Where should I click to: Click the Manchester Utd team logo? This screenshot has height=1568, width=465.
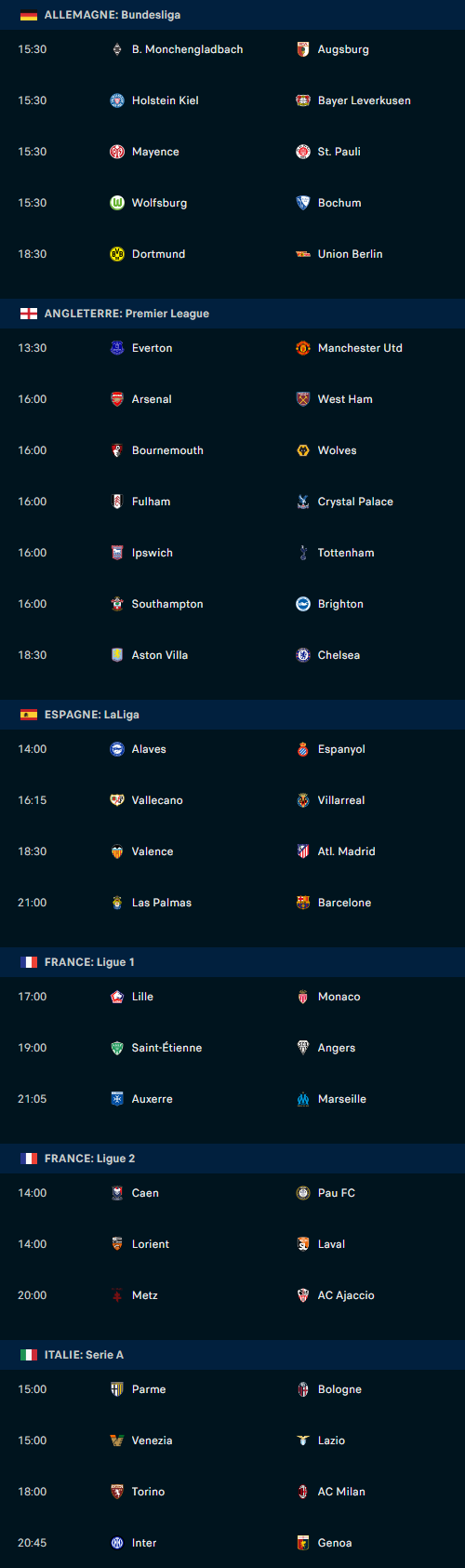[x=303, y=348]
